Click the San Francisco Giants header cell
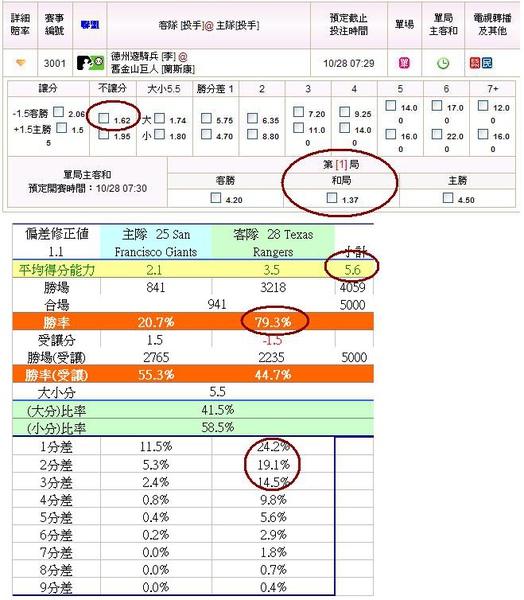The height and width of the screenshot is (600, 524). pyautogui.click(x=156, y=243)
